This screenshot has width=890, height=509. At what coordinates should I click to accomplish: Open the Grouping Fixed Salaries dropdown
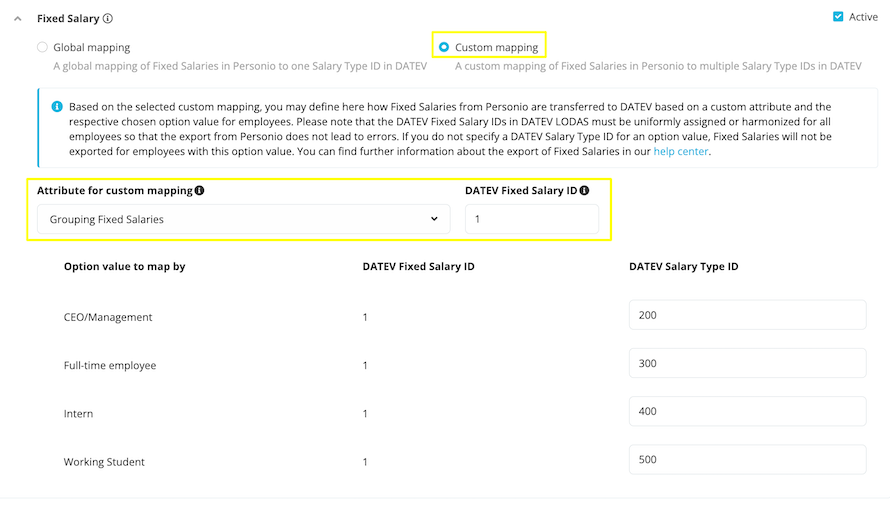[x=244, y=219]
